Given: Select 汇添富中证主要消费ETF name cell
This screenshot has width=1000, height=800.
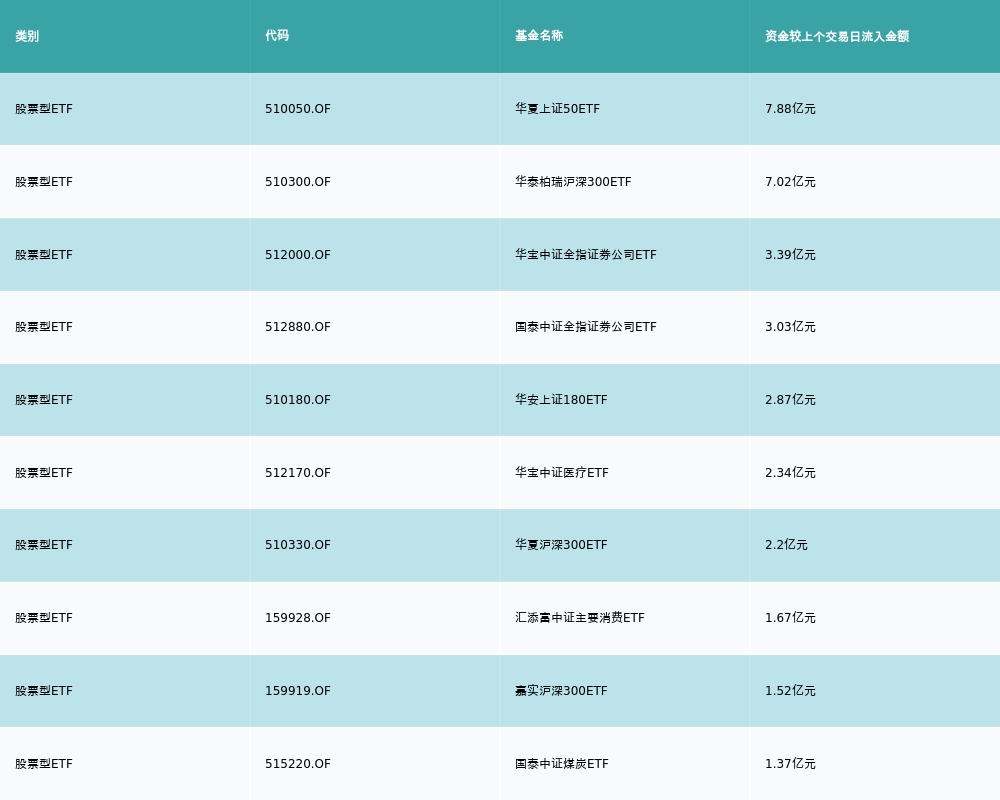Looking at the screenshot, I should pos(580,618).
